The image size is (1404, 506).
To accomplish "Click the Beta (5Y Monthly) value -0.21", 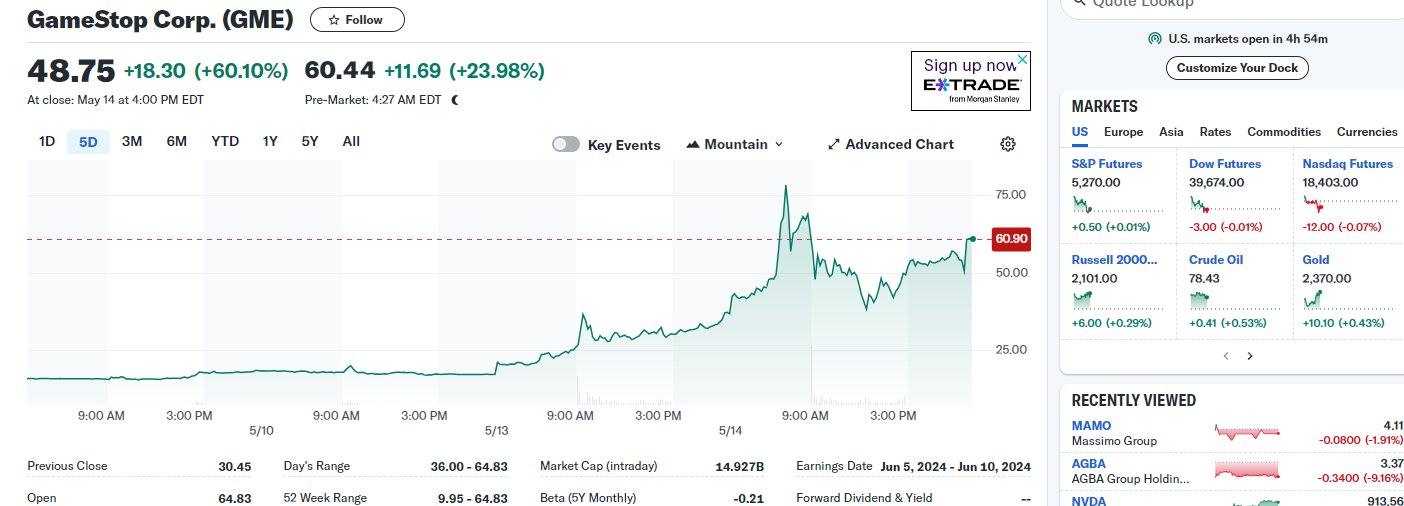I will pyautogui.click(x=748, y=498).
